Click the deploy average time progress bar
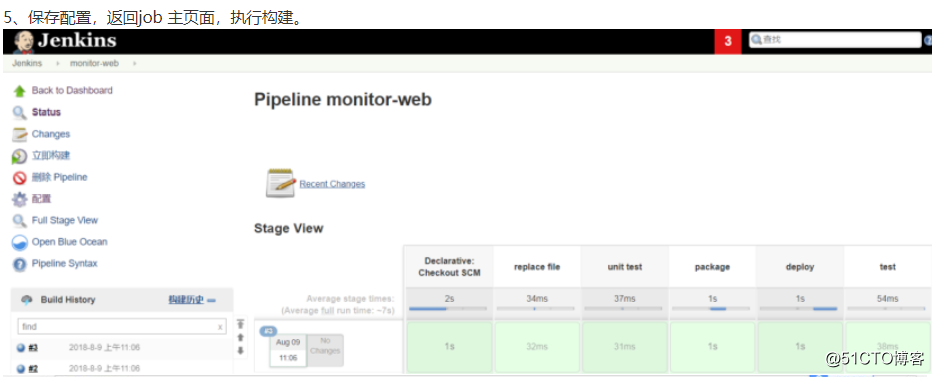 point(800,309)
